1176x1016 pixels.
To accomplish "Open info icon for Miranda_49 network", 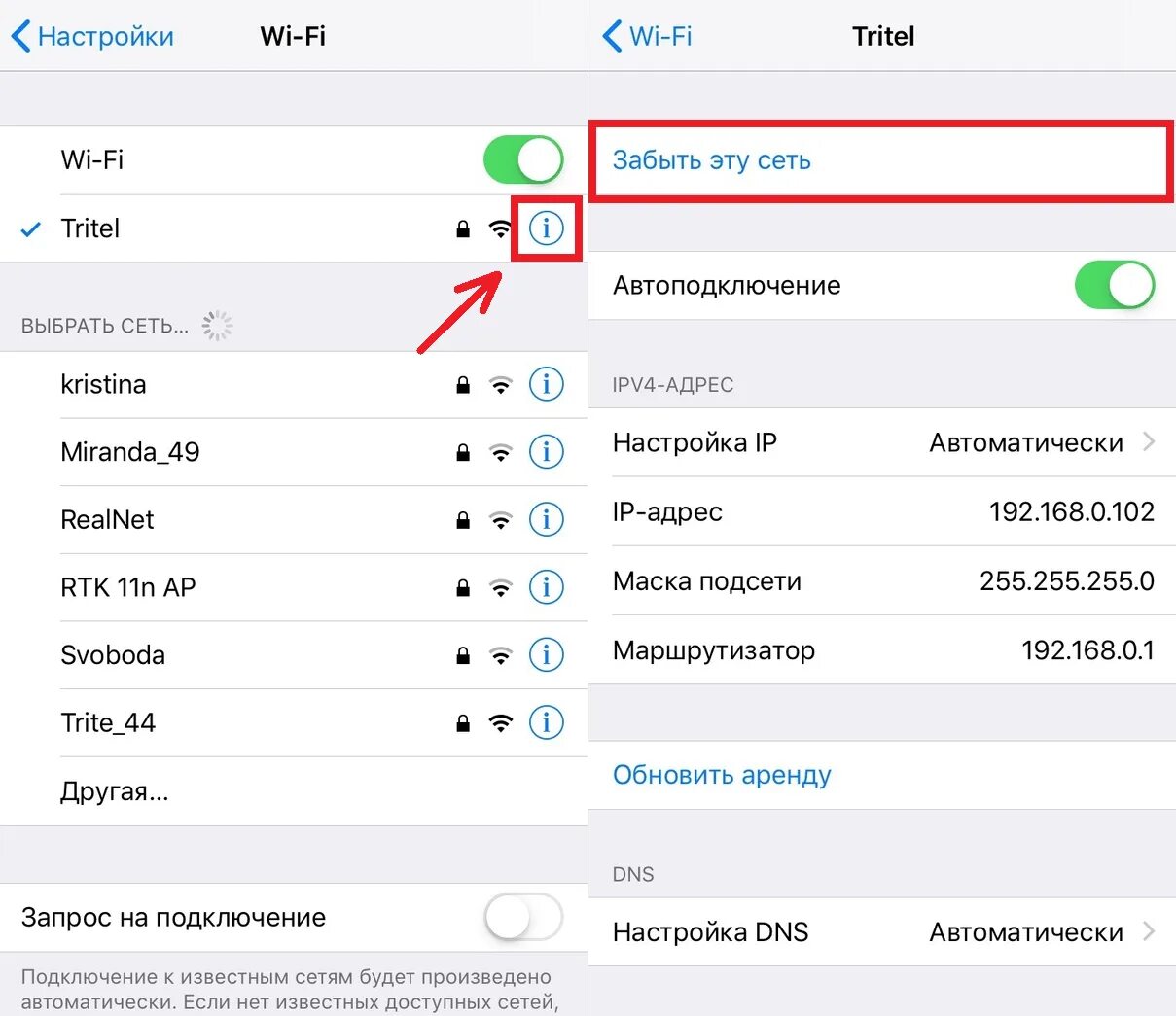I will click(x=546, y=452).
